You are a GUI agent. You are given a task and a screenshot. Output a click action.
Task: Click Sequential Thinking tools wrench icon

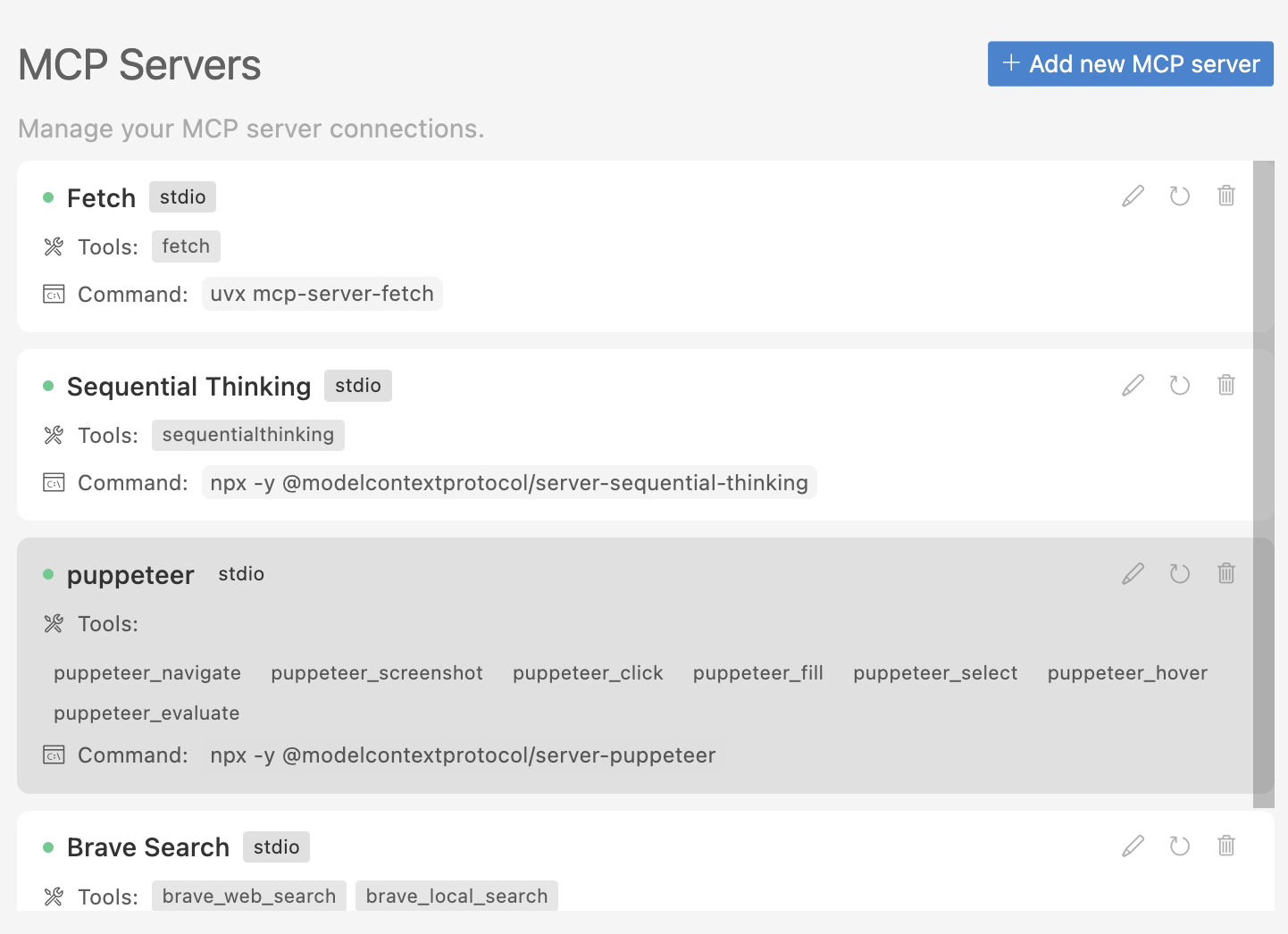pos(54,435)
